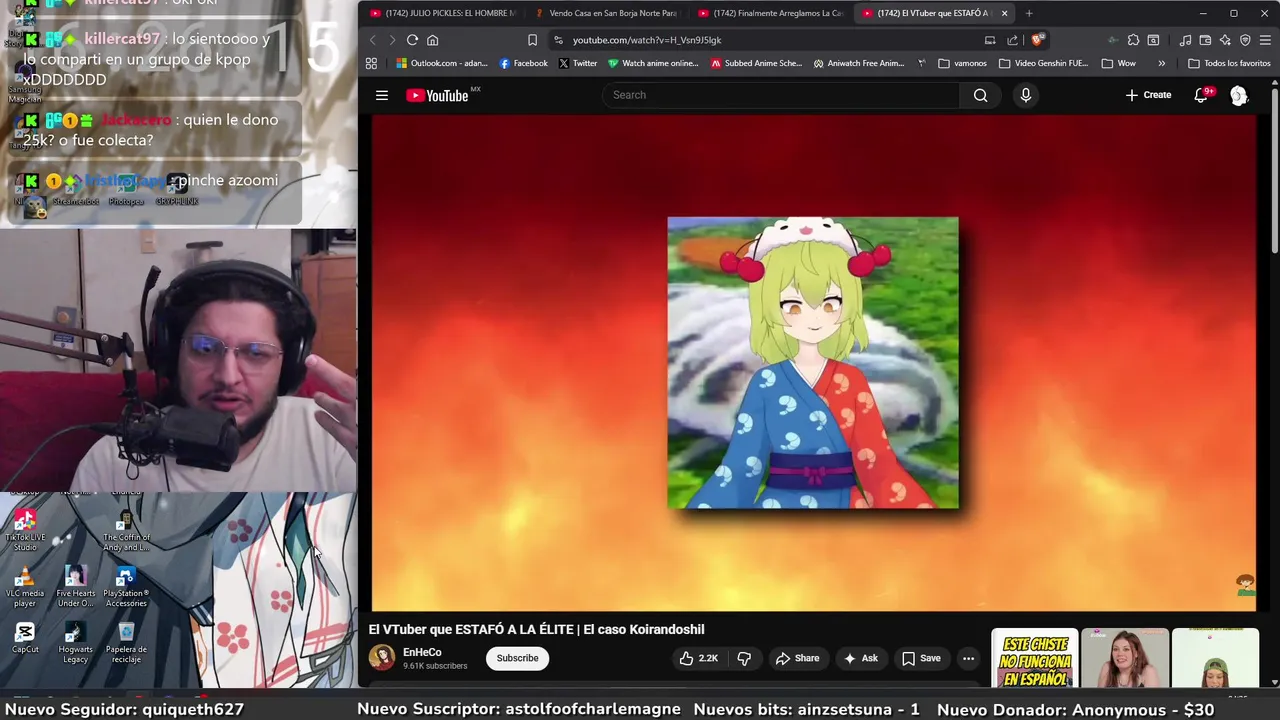The image size is (1280, 720).
Task: Select the Five Hearts Under One desktop icon
Action: pos(75,587)
